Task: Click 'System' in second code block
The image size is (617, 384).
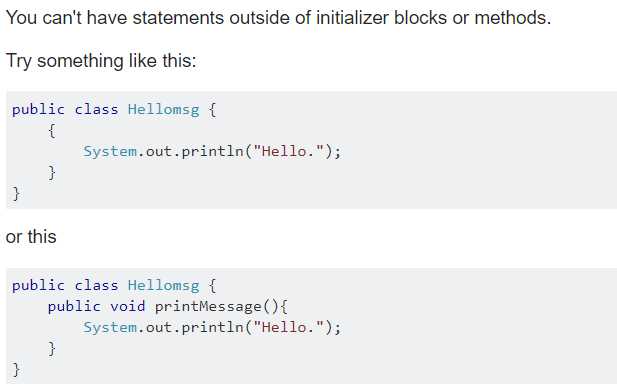Action: pos(110,327)
